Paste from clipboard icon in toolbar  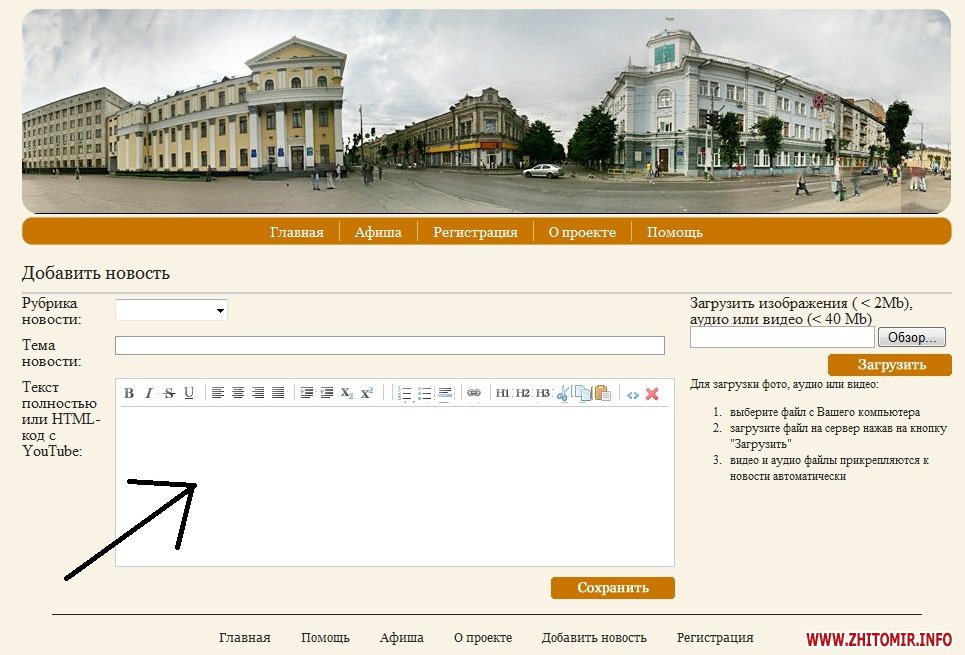602,393
